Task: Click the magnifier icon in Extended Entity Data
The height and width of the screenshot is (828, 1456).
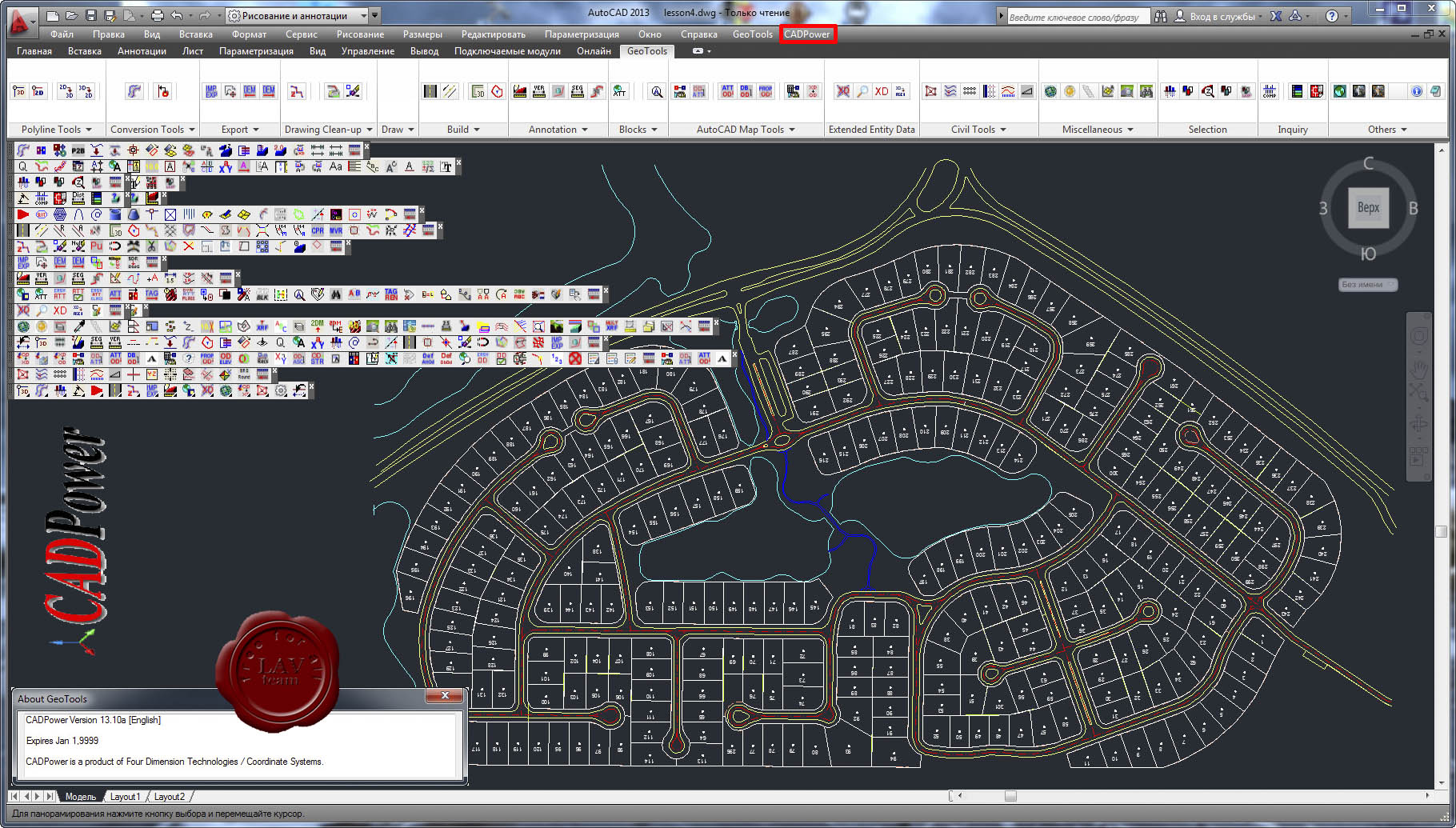Action: 862,91
